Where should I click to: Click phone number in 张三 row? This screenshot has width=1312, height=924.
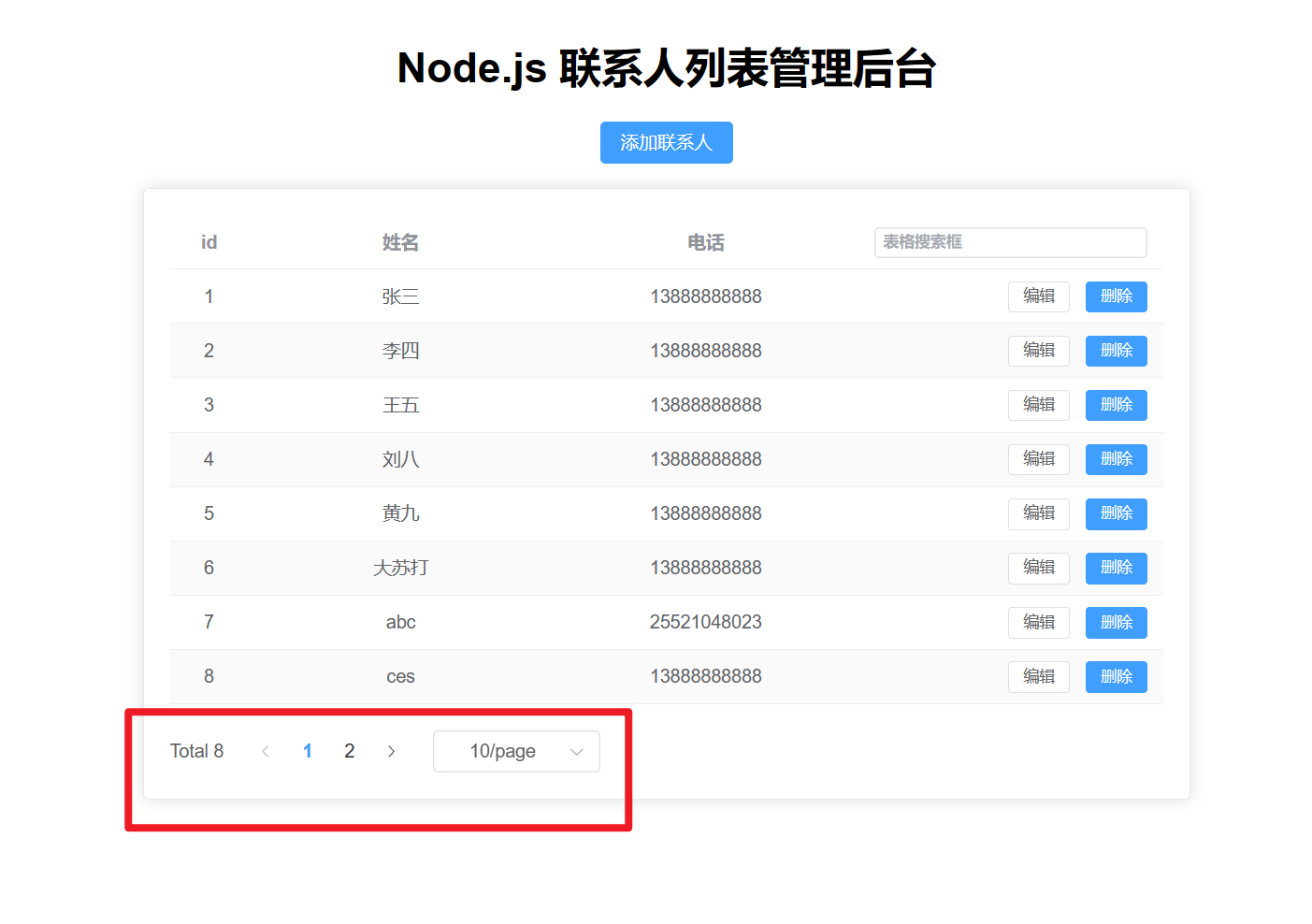click(x=706, y=296)
